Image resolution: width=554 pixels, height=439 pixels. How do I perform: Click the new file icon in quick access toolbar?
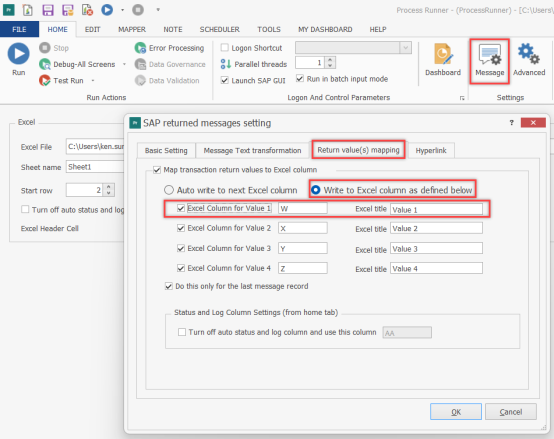(x=28, y=10)
